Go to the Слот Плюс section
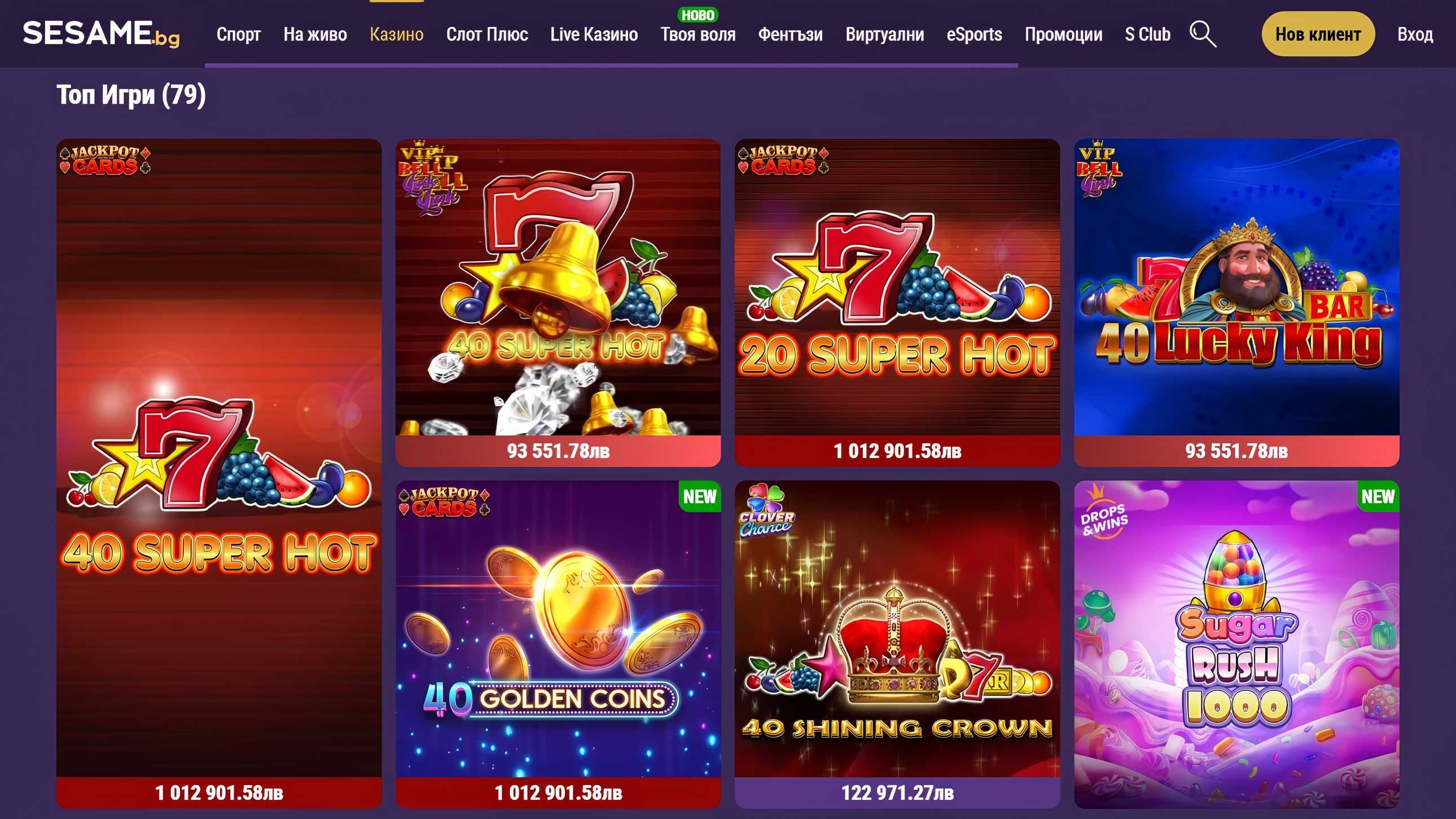This screenshot has height=819, width=1456. [x=486, y=34]
